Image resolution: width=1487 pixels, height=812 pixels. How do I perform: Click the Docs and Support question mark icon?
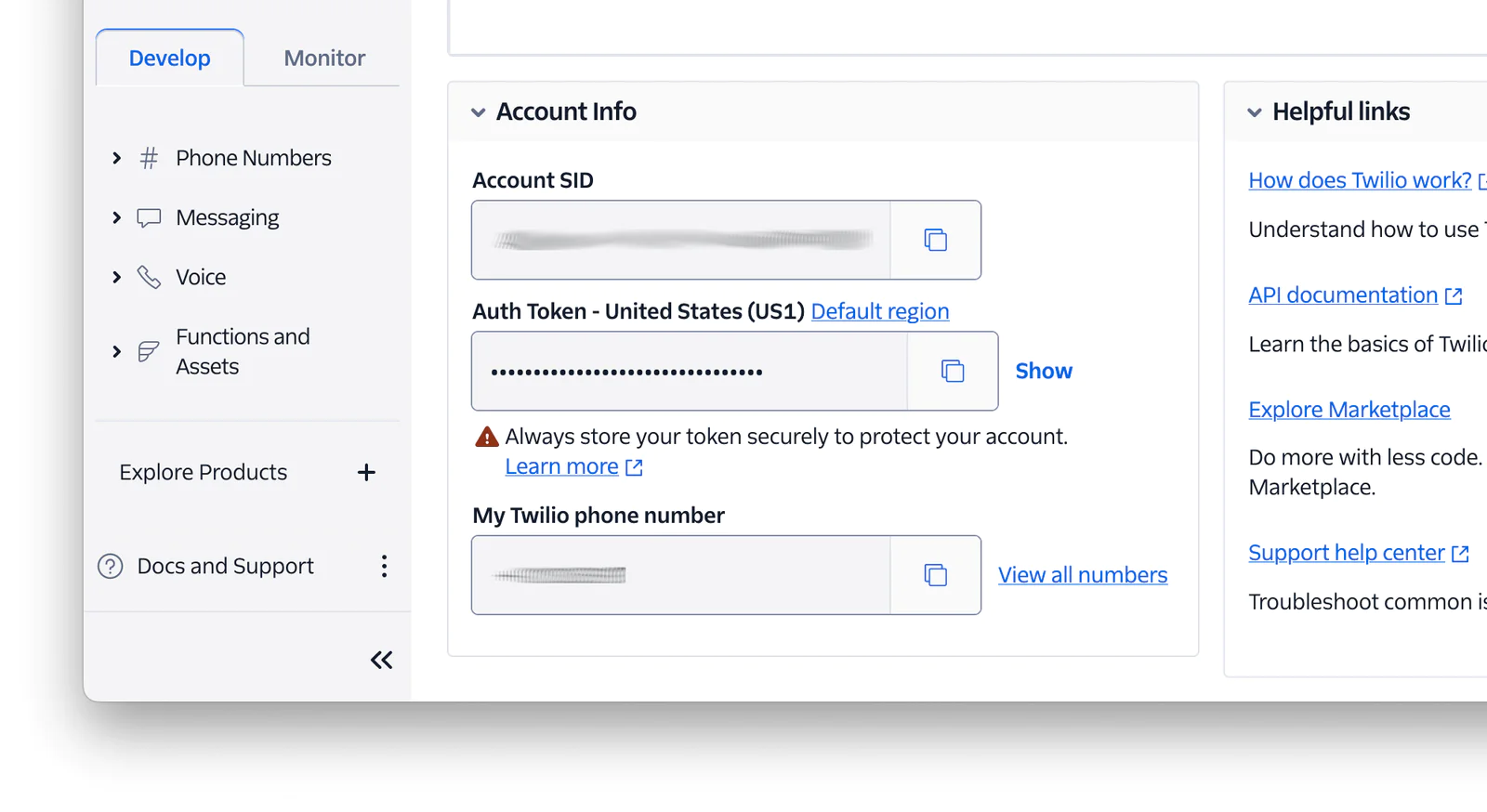111,566
